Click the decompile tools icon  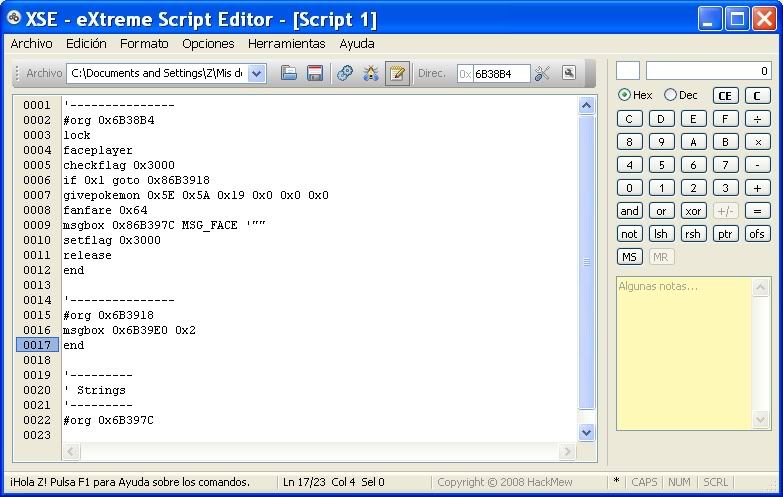pyautogui.click(x=542, y=73)
